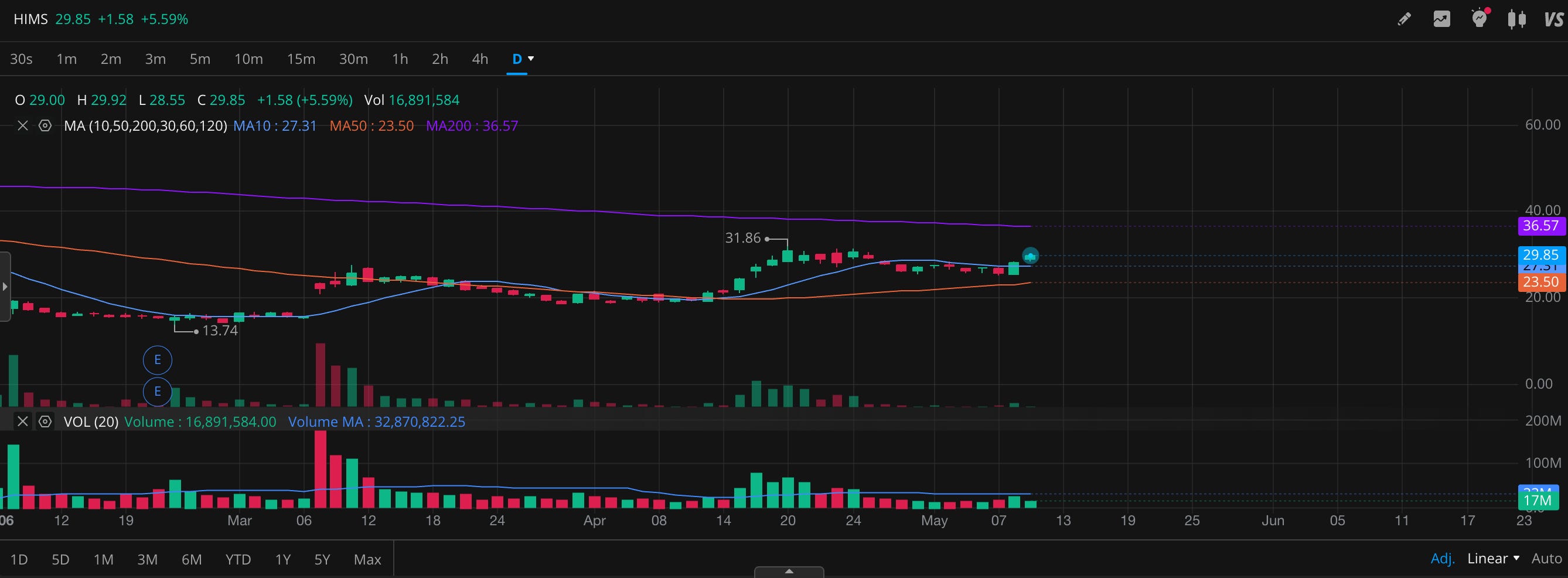Select the 5D time range
The image size is (1568, 578).
[60, 559]
